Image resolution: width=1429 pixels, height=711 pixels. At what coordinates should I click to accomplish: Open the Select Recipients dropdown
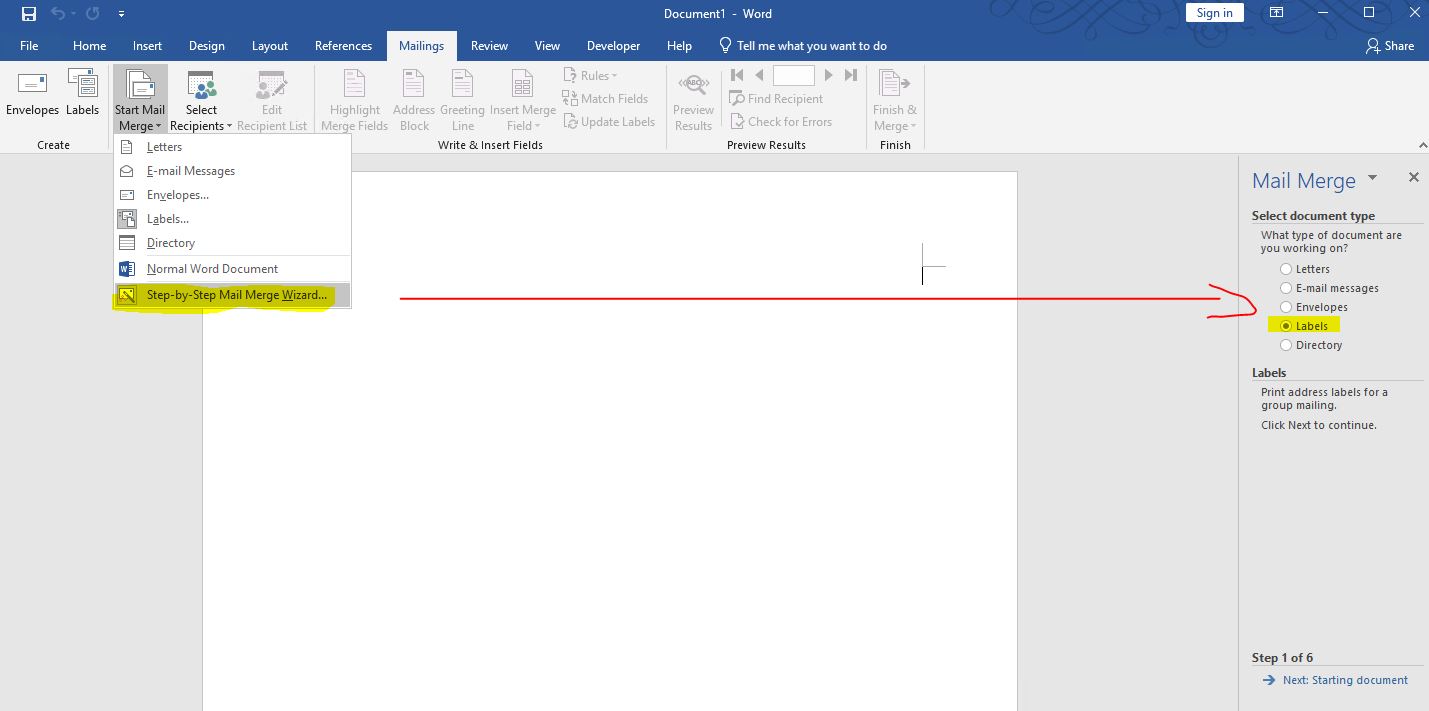[x=201, y=100]
